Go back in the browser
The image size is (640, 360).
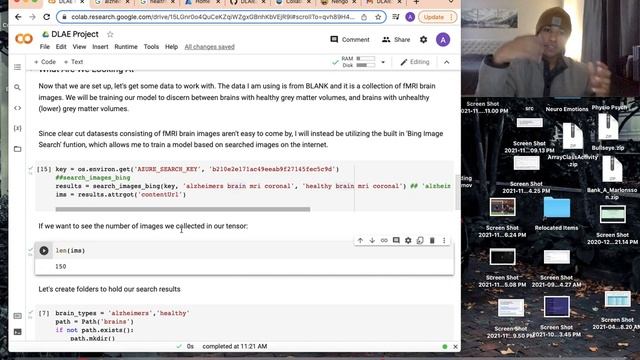pos(18,17)
